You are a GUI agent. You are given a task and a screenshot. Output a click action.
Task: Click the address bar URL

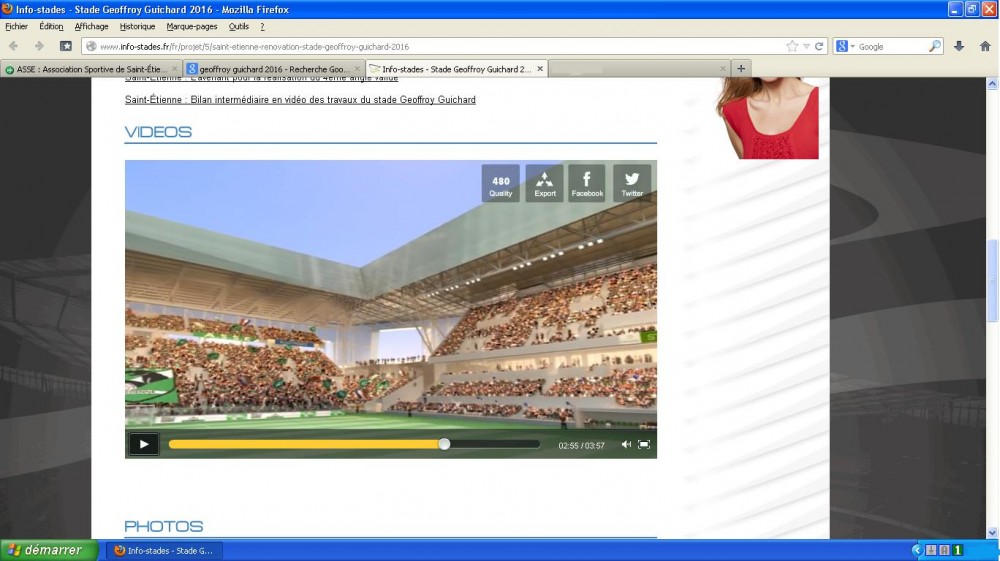point(254,47)
